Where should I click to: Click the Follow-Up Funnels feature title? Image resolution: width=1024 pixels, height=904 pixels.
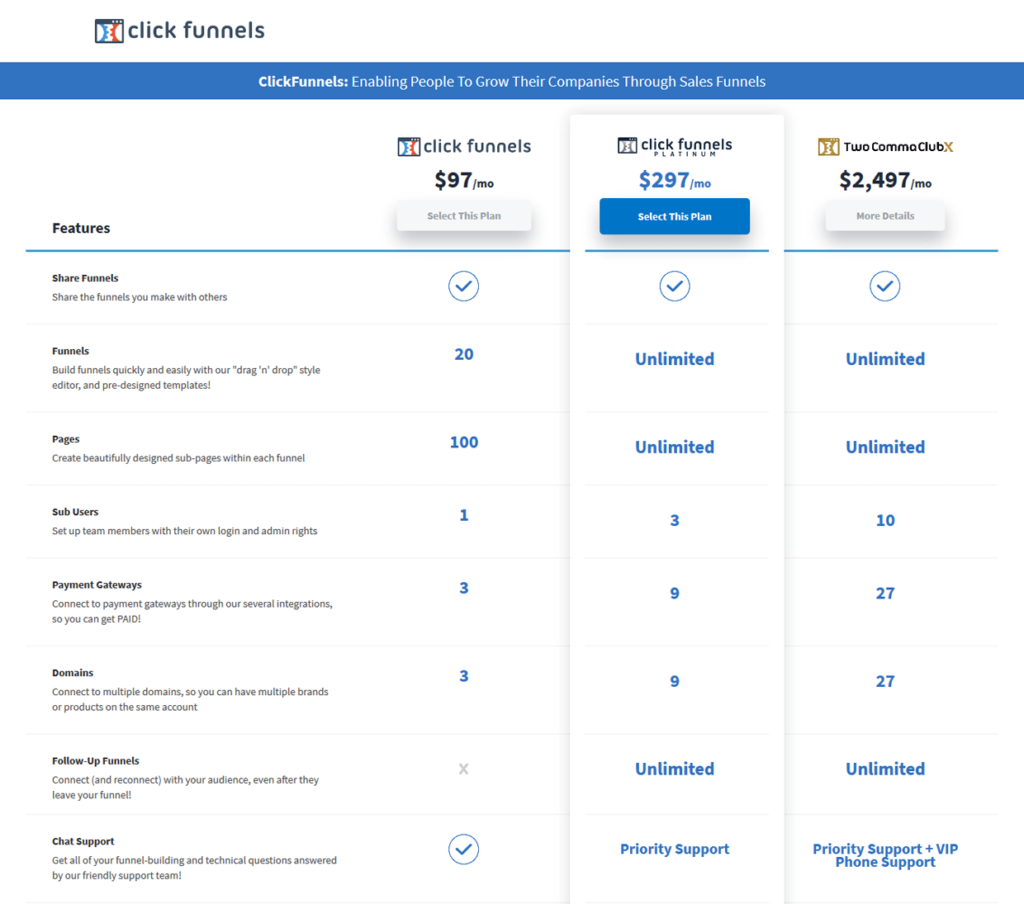tap(95, 761)
